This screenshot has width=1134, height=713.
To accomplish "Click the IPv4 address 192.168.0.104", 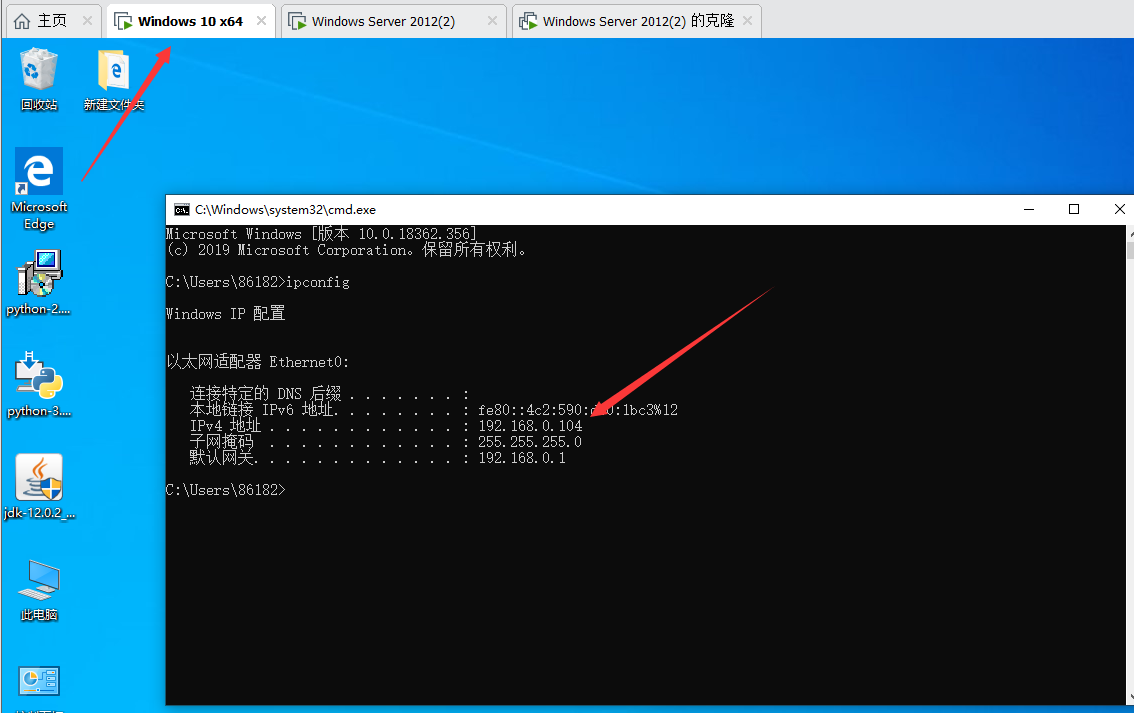I will (x=530, y=426).
